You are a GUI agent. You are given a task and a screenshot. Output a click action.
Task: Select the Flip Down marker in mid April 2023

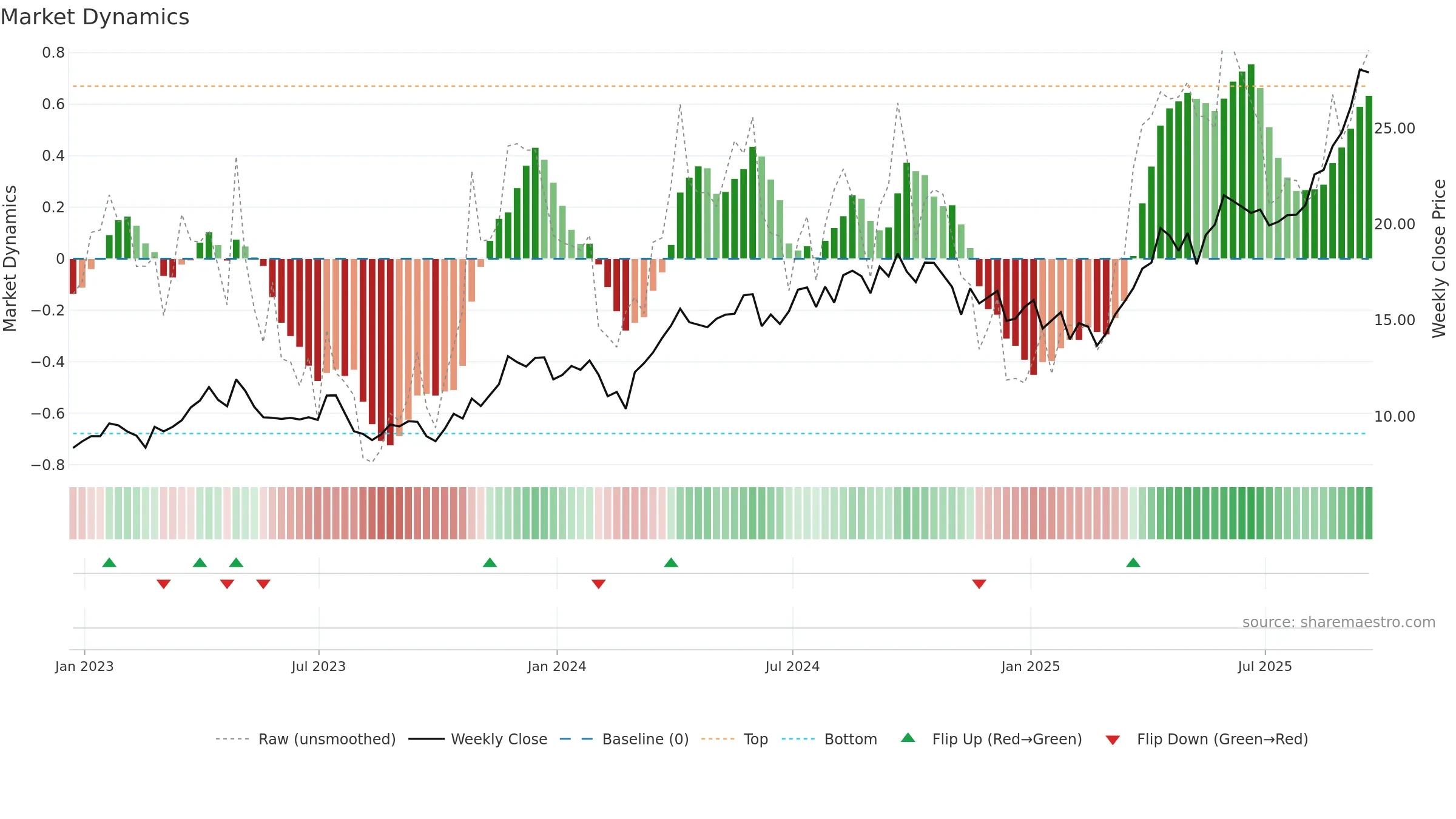[x=227, y=584]
